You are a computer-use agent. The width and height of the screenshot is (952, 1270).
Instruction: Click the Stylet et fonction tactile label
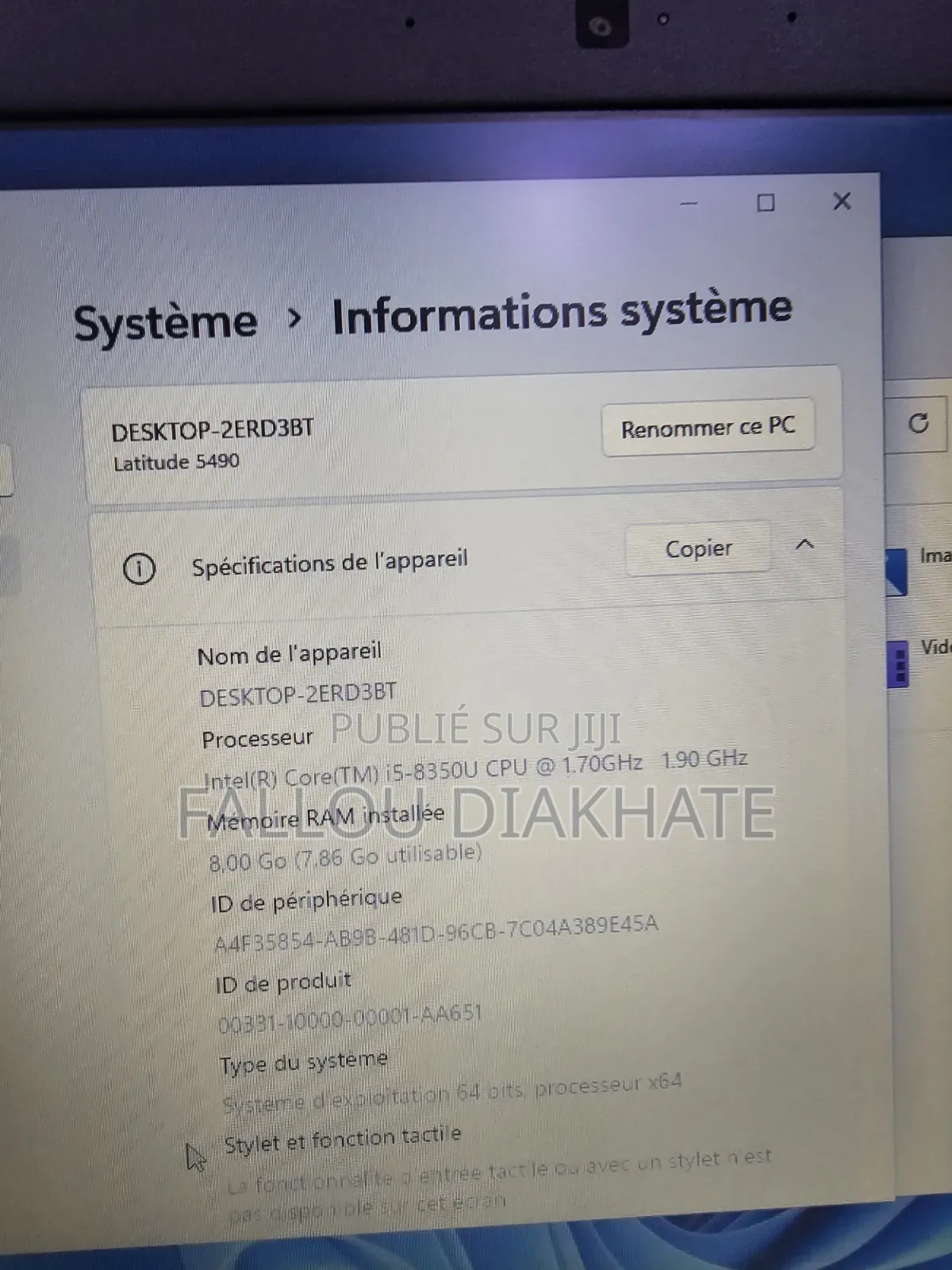coord(343,1140)
